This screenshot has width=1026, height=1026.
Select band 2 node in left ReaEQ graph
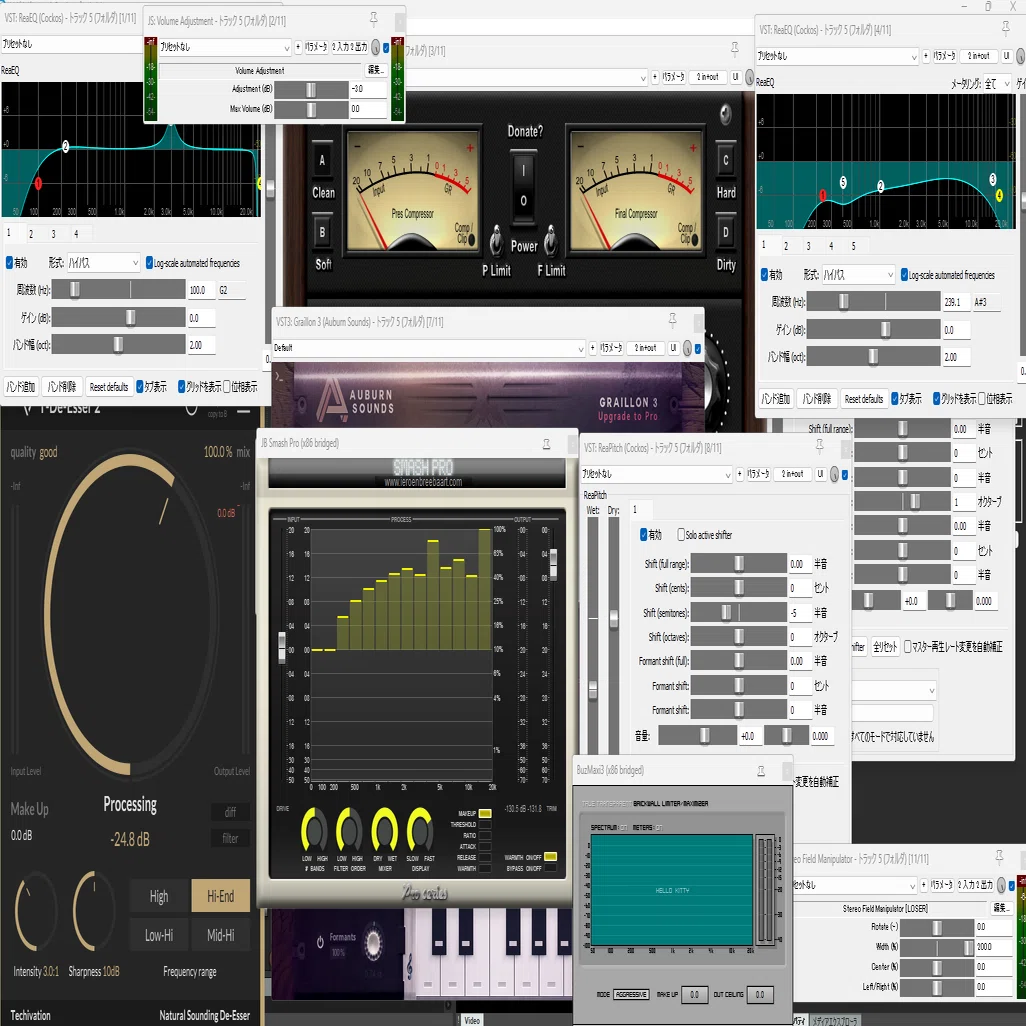pos(65,147)
